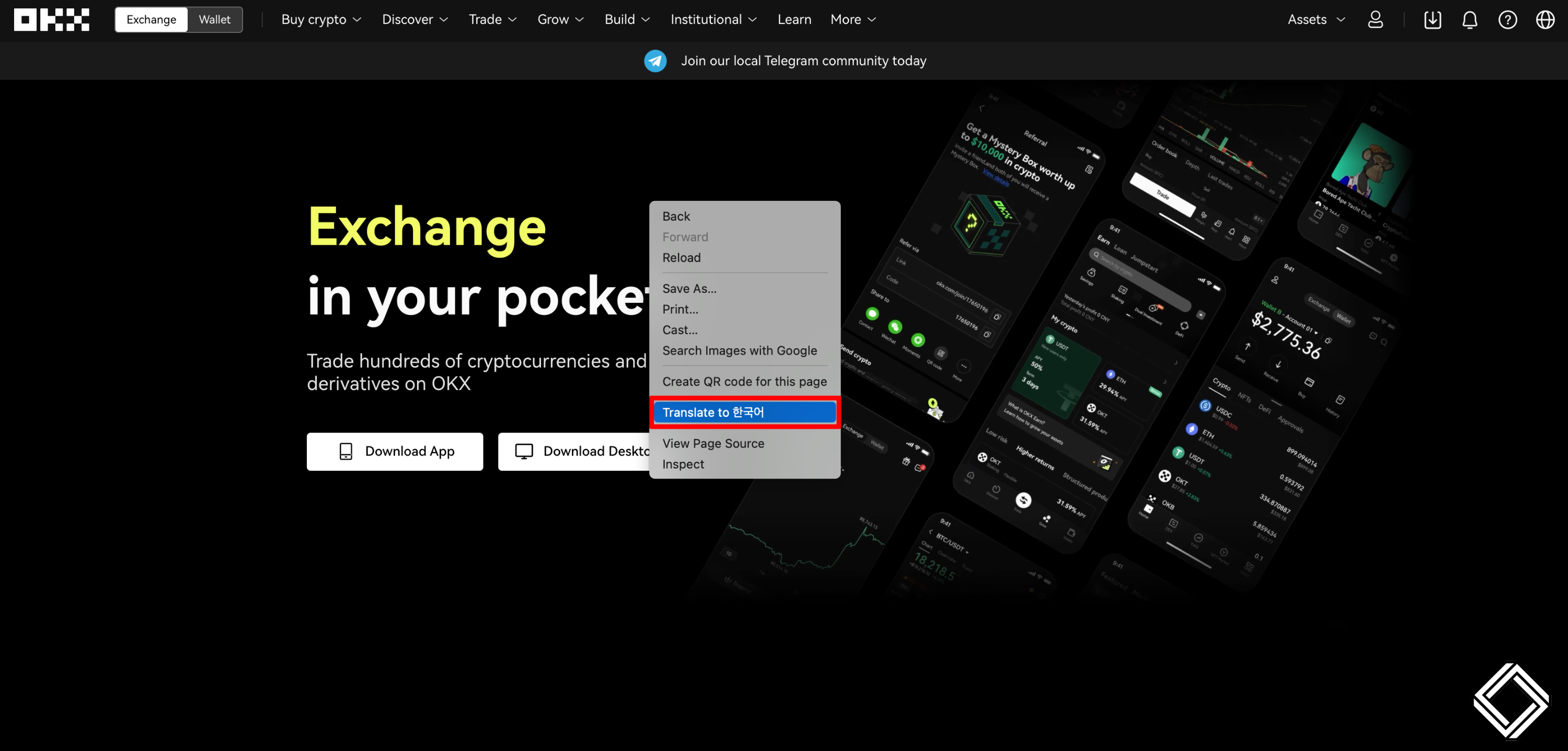This screenshot has height=751, width=1568.
Task: Expand the Buy crypto dropdown
Action: [321, 19]
